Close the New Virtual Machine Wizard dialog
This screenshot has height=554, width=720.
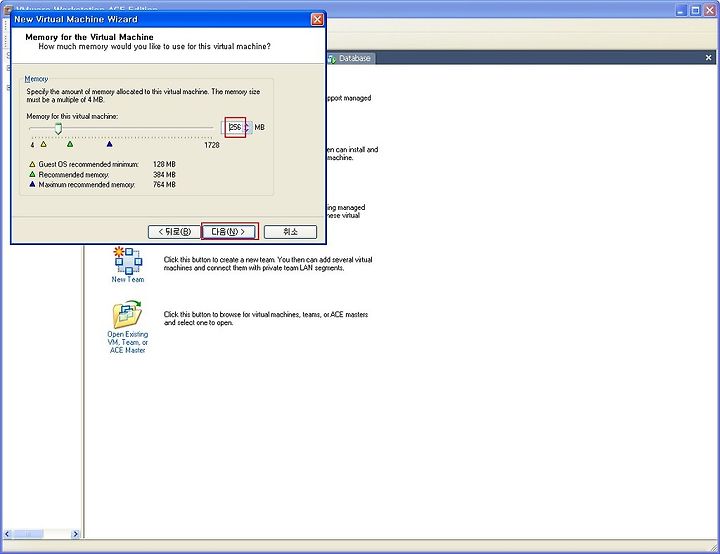(x=317, y=19)
